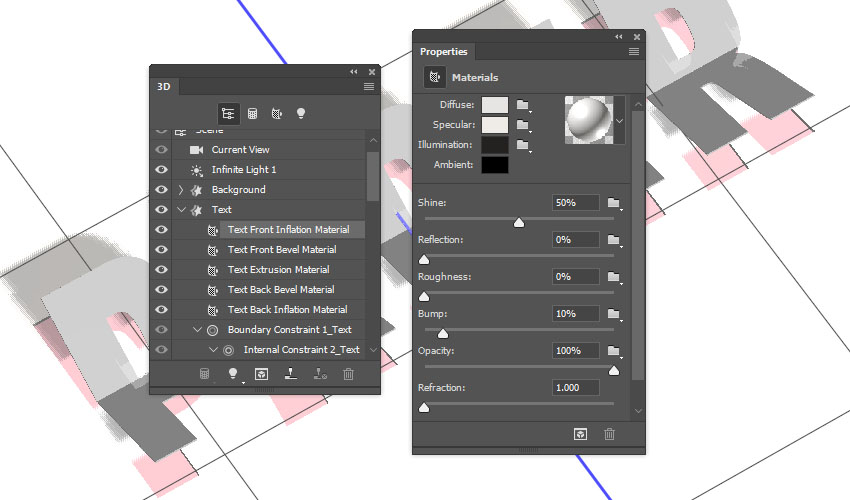Viewport: 850px width, 500px height.
Task: Toggle visibility of Current View
Action: point(162,150)
